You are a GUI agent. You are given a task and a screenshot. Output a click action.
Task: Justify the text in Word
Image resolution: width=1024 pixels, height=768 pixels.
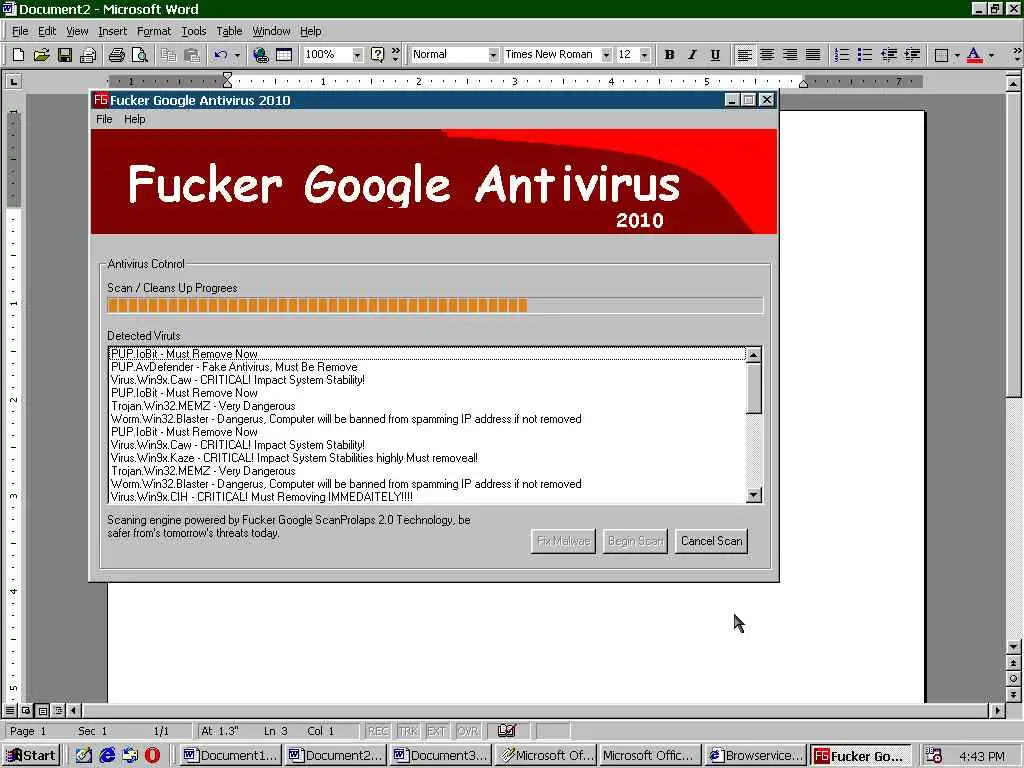point(813,55)
